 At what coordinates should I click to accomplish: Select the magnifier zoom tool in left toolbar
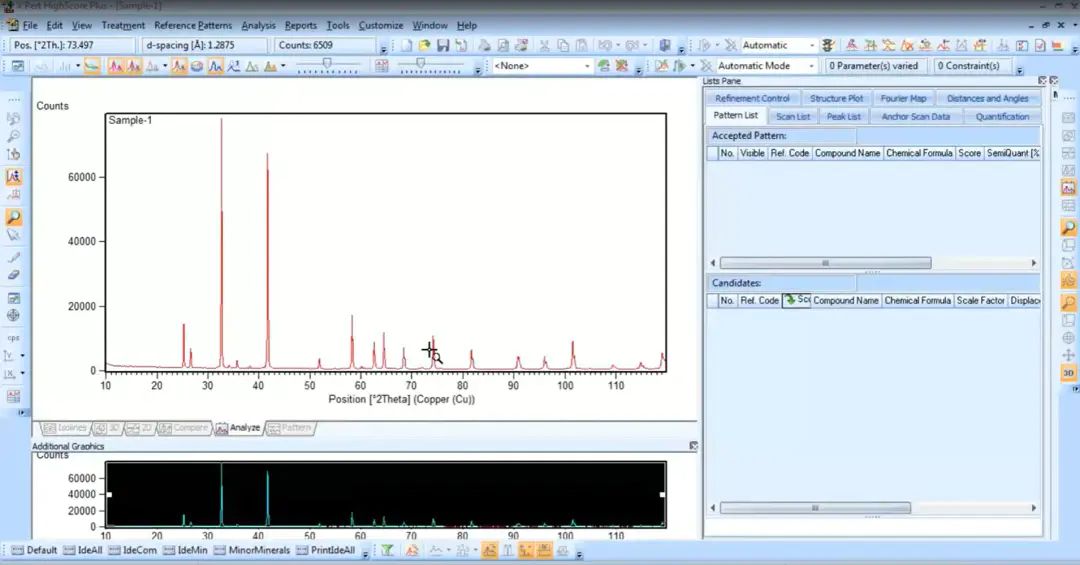14,217
